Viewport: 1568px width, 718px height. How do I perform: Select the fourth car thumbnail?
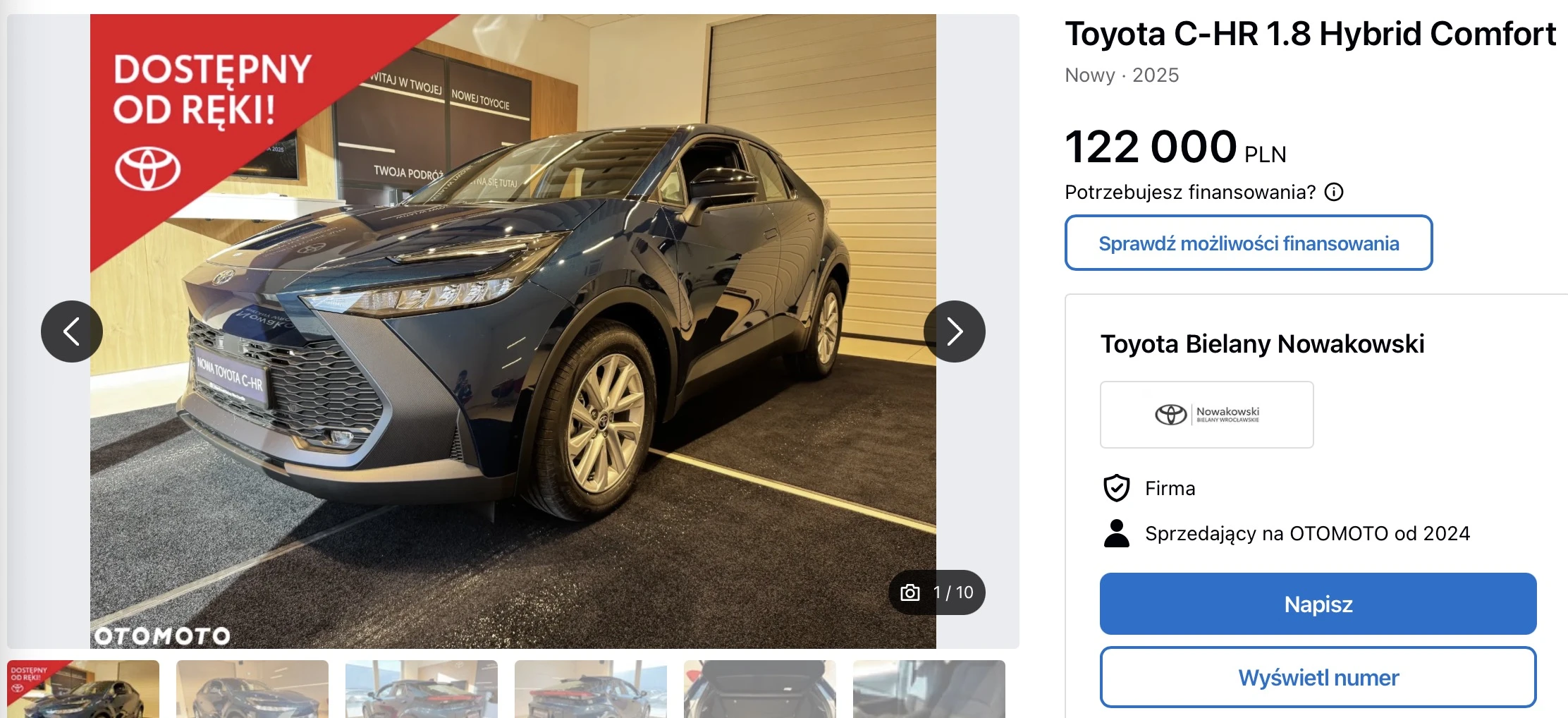591,689
